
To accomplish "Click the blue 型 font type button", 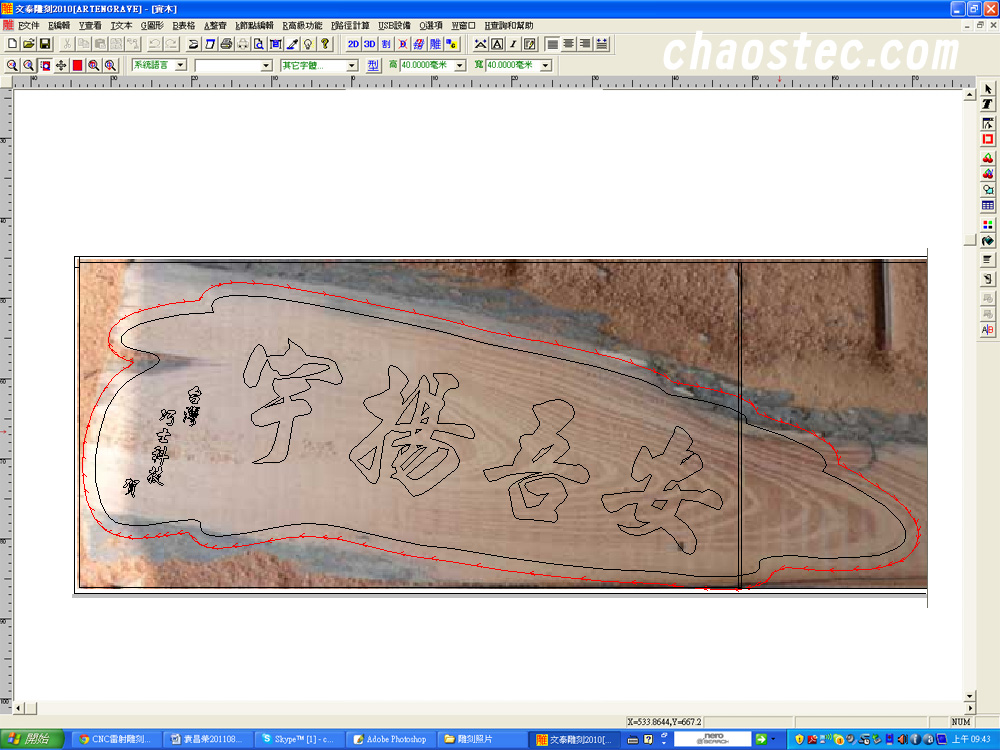I will point(374,65).
